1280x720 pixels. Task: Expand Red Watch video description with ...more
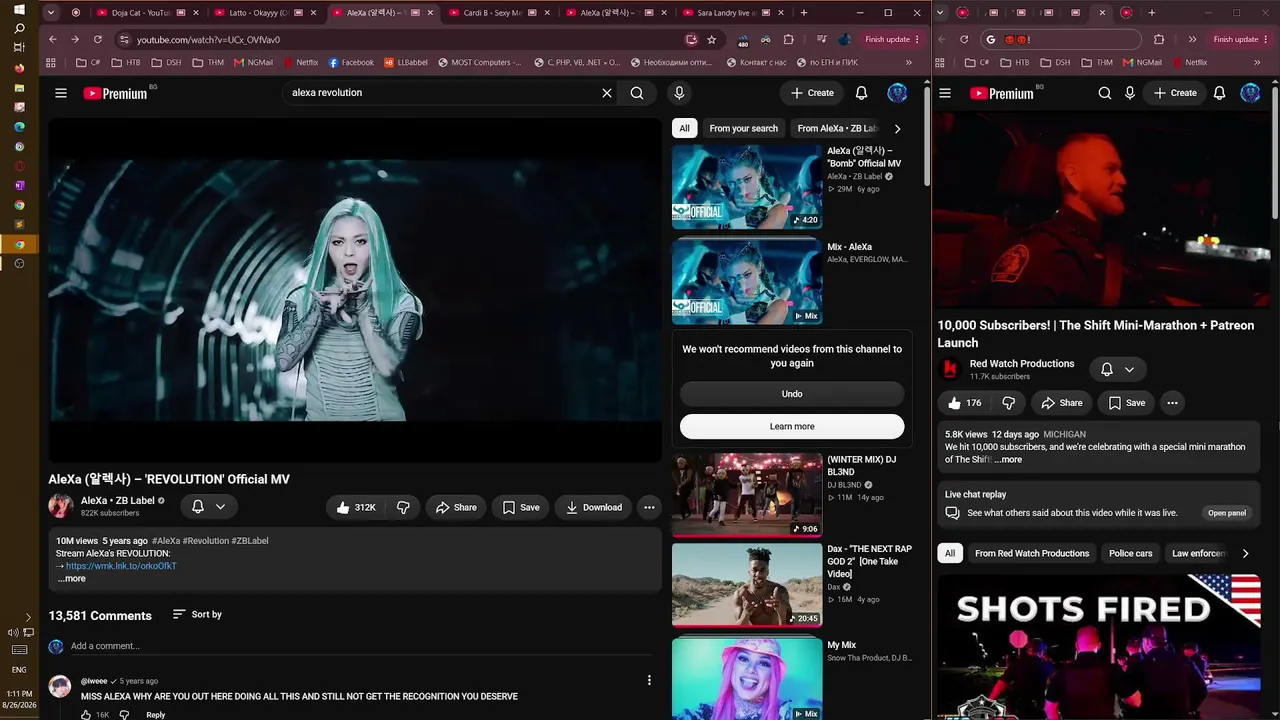(x=1008, y=460)
